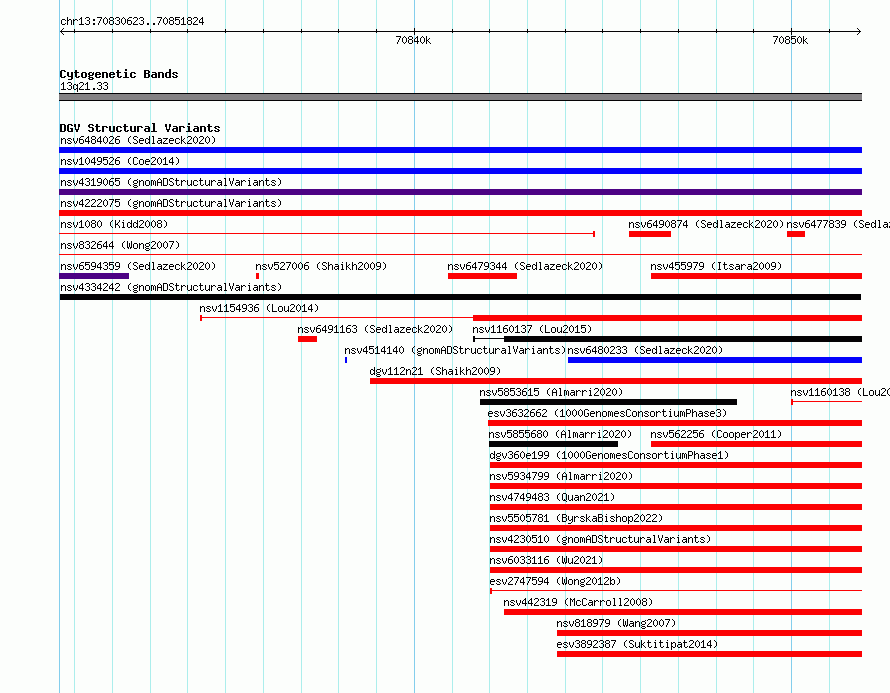Viewport: 890px width, 693px height.
Task: Click the small red nsv6491163 bar
Action: (x=307, y=339)
